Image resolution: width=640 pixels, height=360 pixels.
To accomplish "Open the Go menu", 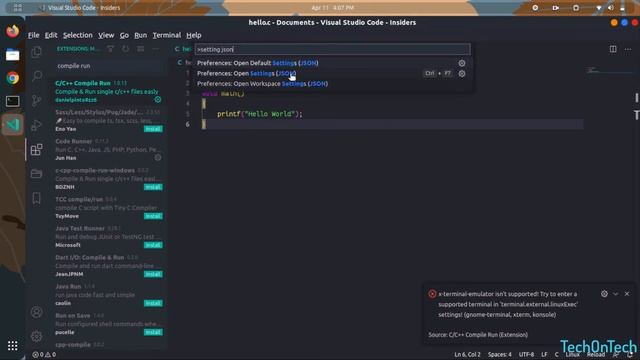I will pos(124,35).
